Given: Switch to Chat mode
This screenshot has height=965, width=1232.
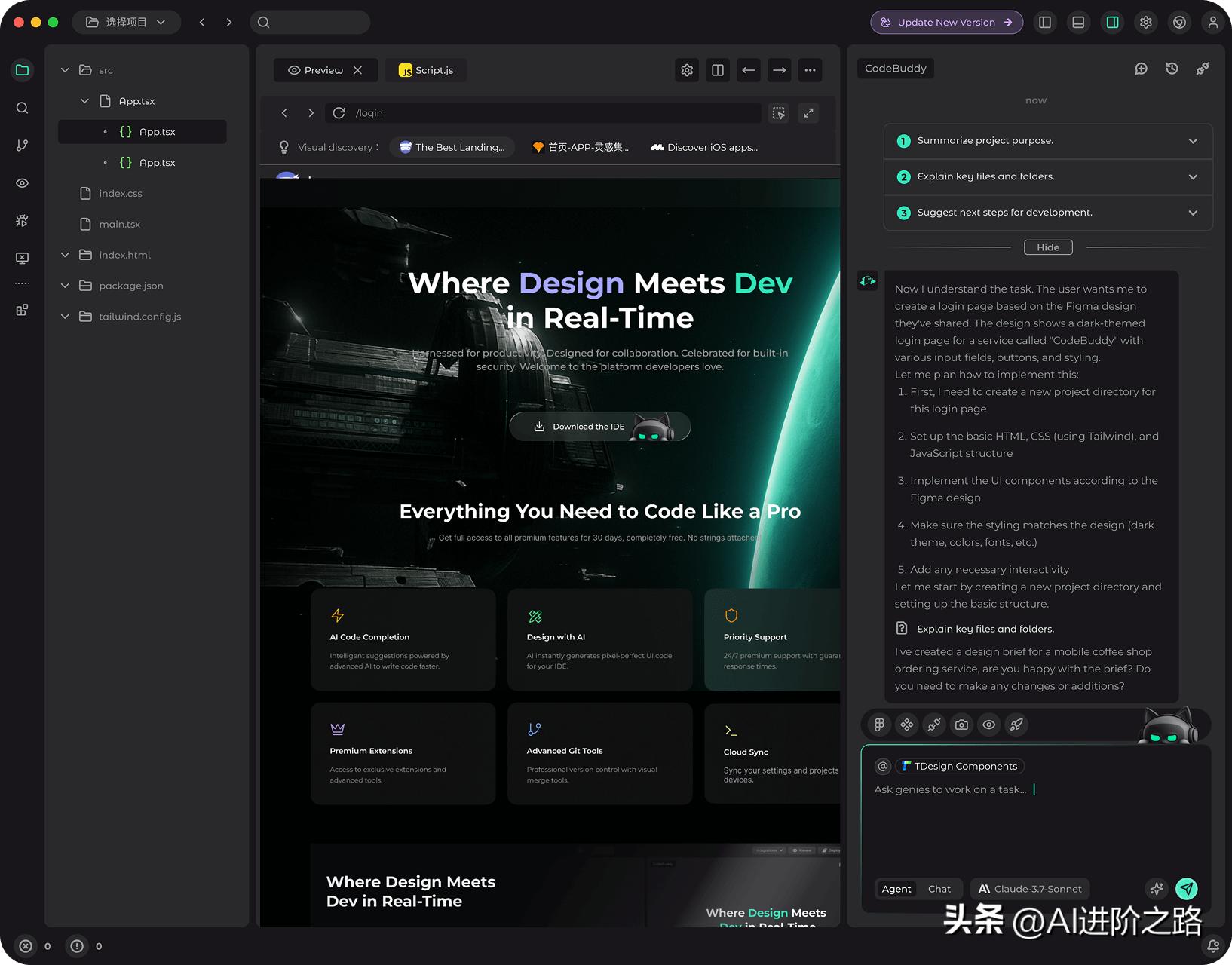Looking at the screenshot, I should (939, 889).
